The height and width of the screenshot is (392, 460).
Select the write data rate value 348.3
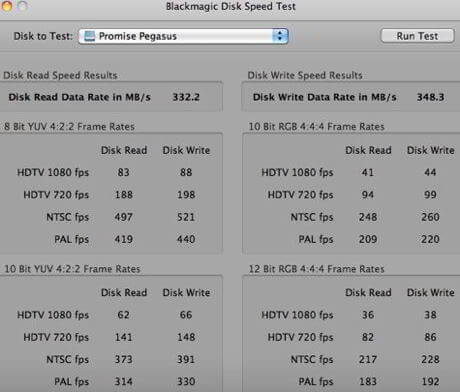click(430, 97)
